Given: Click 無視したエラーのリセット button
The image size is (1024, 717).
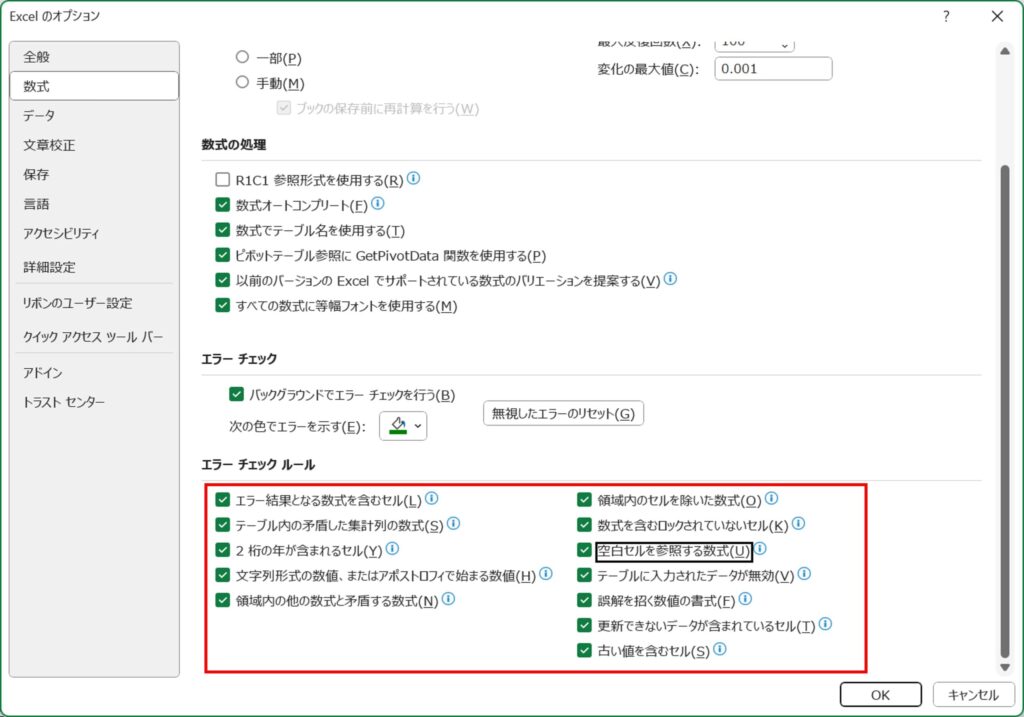Looking at the screenshot, I should [x=563, y=413].
